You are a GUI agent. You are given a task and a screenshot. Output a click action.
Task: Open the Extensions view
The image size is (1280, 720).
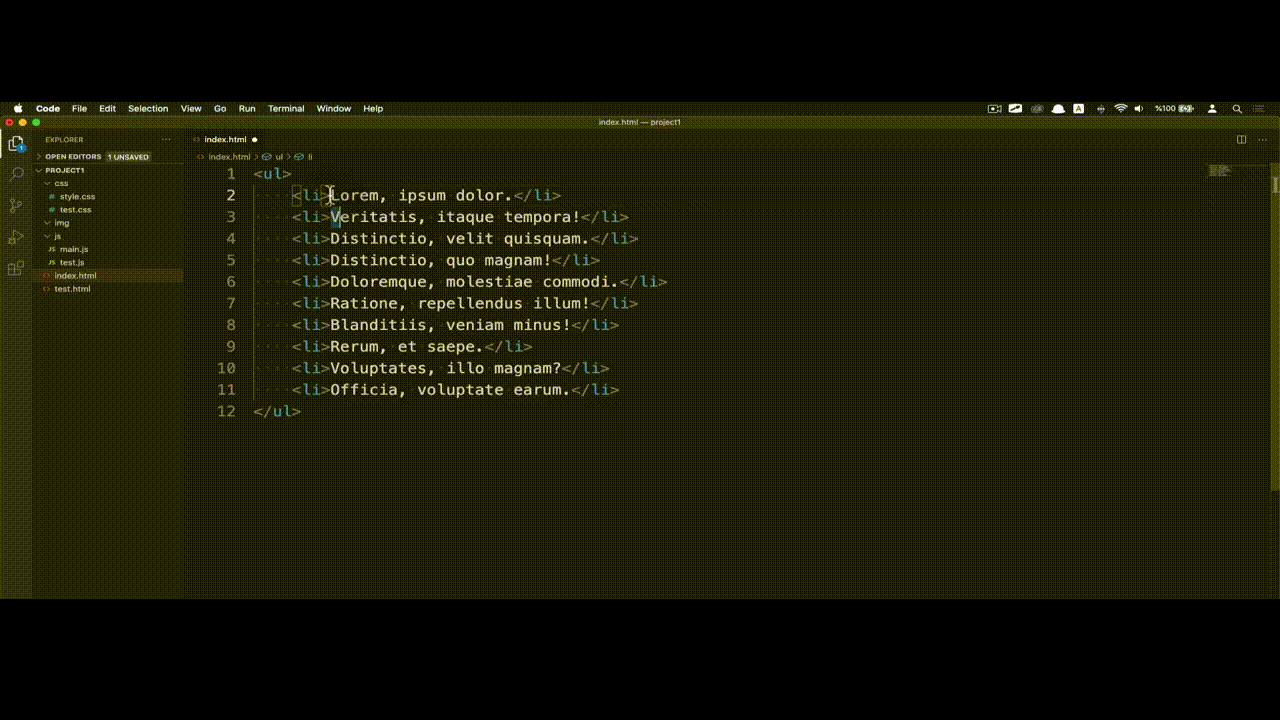tap(16, 268)
